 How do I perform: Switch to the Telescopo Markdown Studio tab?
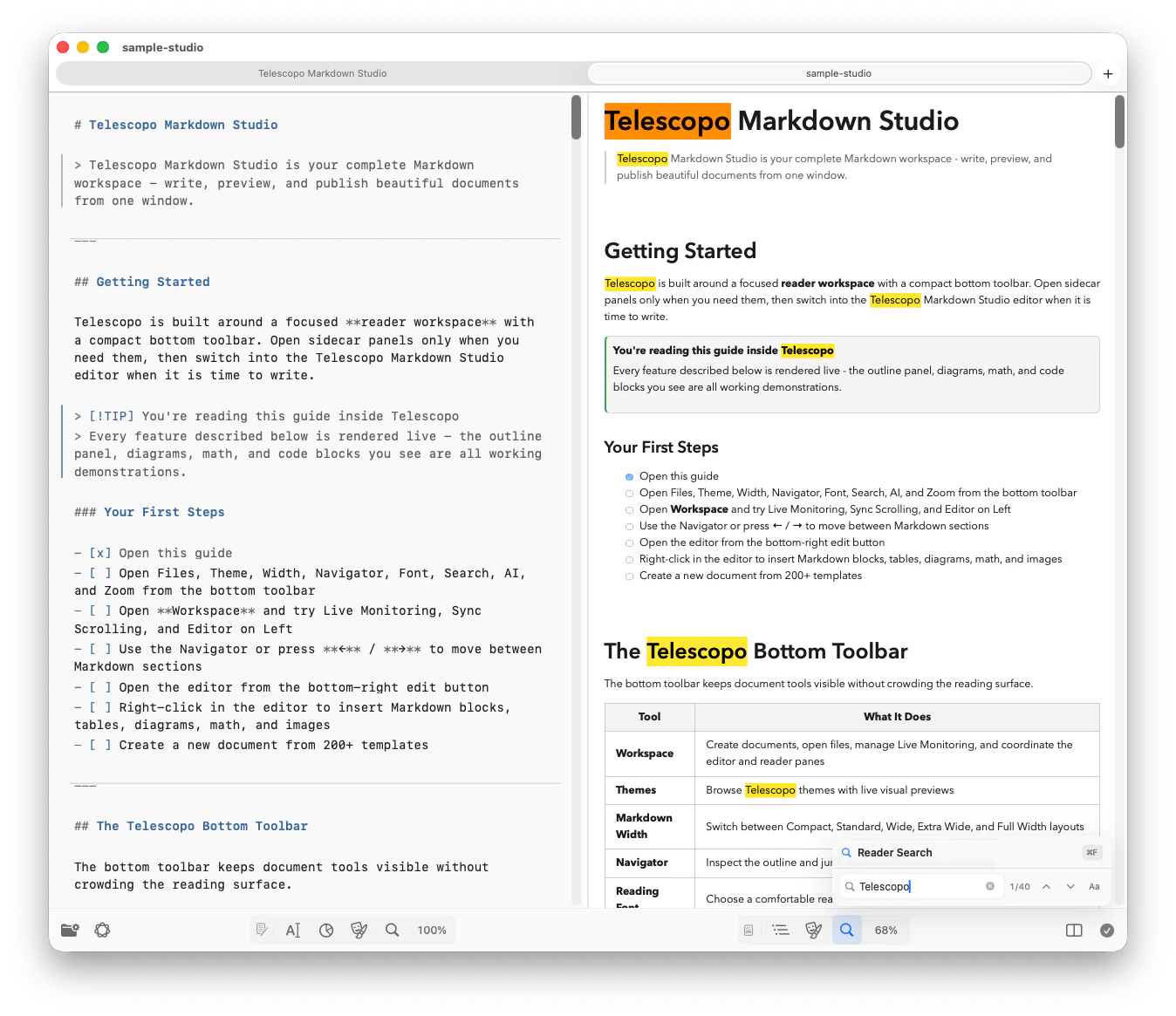322,73
